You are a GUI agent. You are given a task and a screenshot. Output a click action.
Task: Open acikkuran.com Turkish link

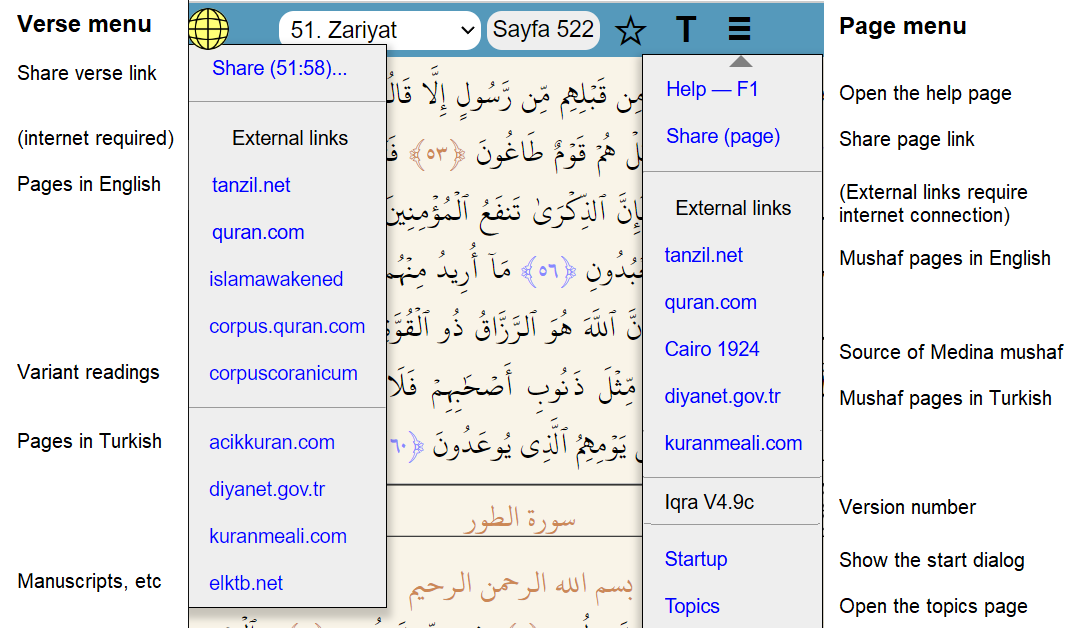point(272,442)
